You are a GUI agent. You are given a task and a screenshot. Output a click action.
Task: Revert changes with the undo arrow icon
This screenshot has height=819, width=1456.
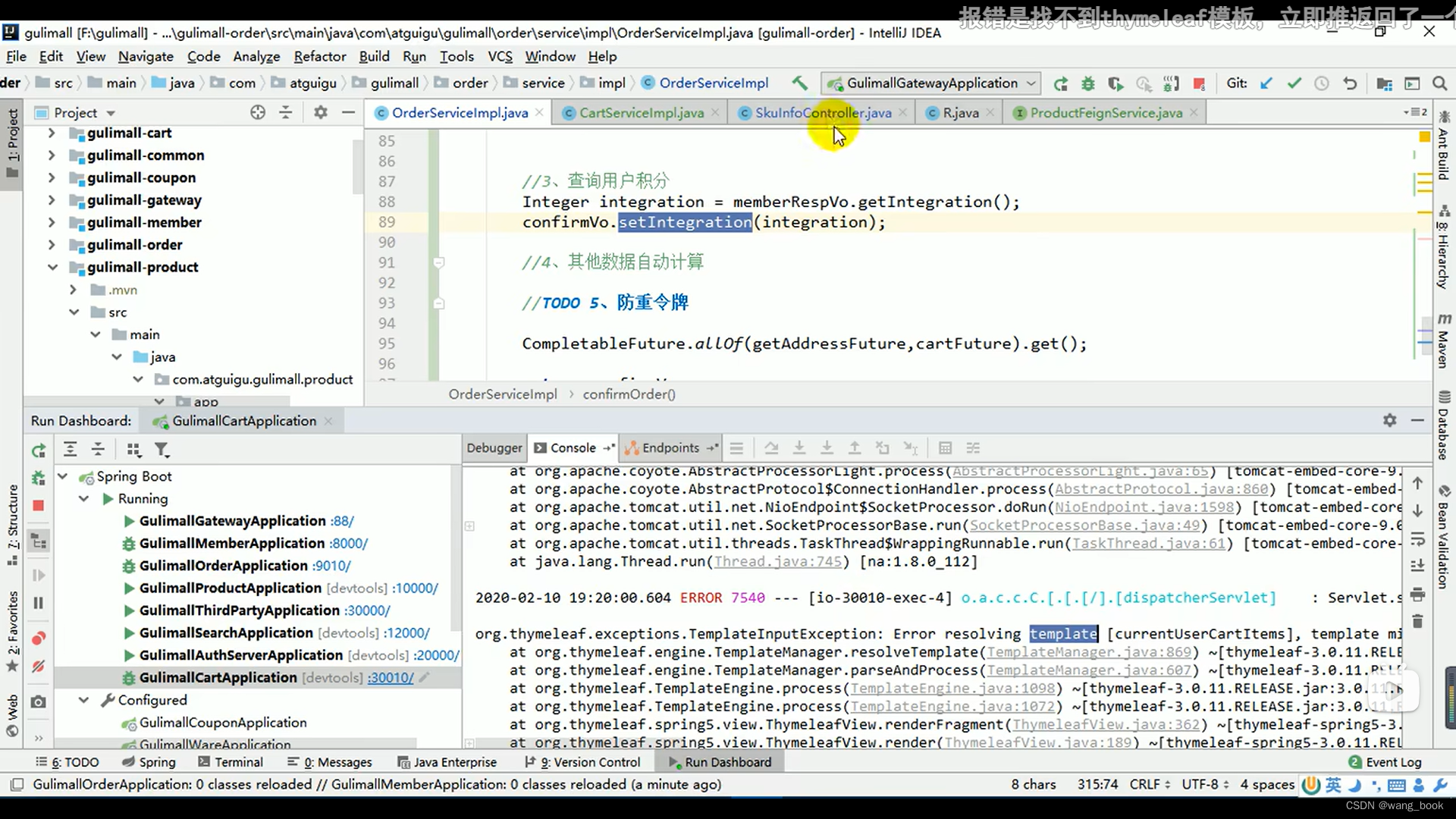pyautogui.click(x=1350, y=83)
